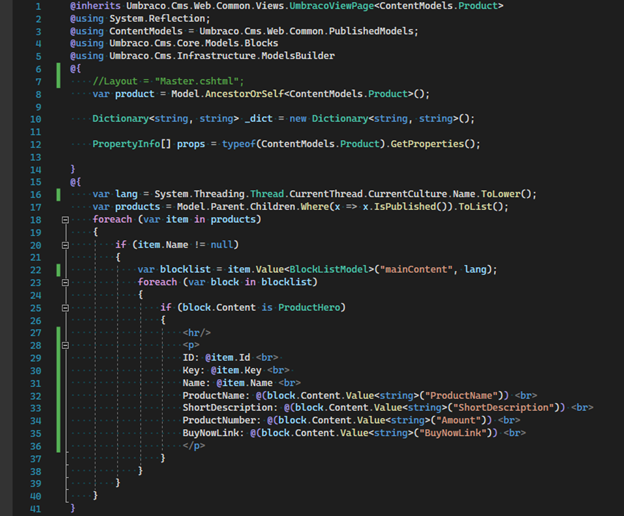This screenshot has height=516, width=624.
Task: Click the @item.Name expression on line 31
Action: coord(244,383)
